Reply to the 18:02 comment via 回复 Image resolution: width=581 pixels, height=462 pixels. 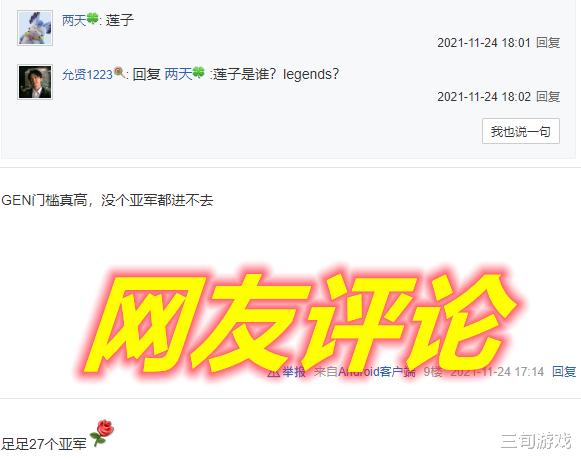click(x=548, y=97)
